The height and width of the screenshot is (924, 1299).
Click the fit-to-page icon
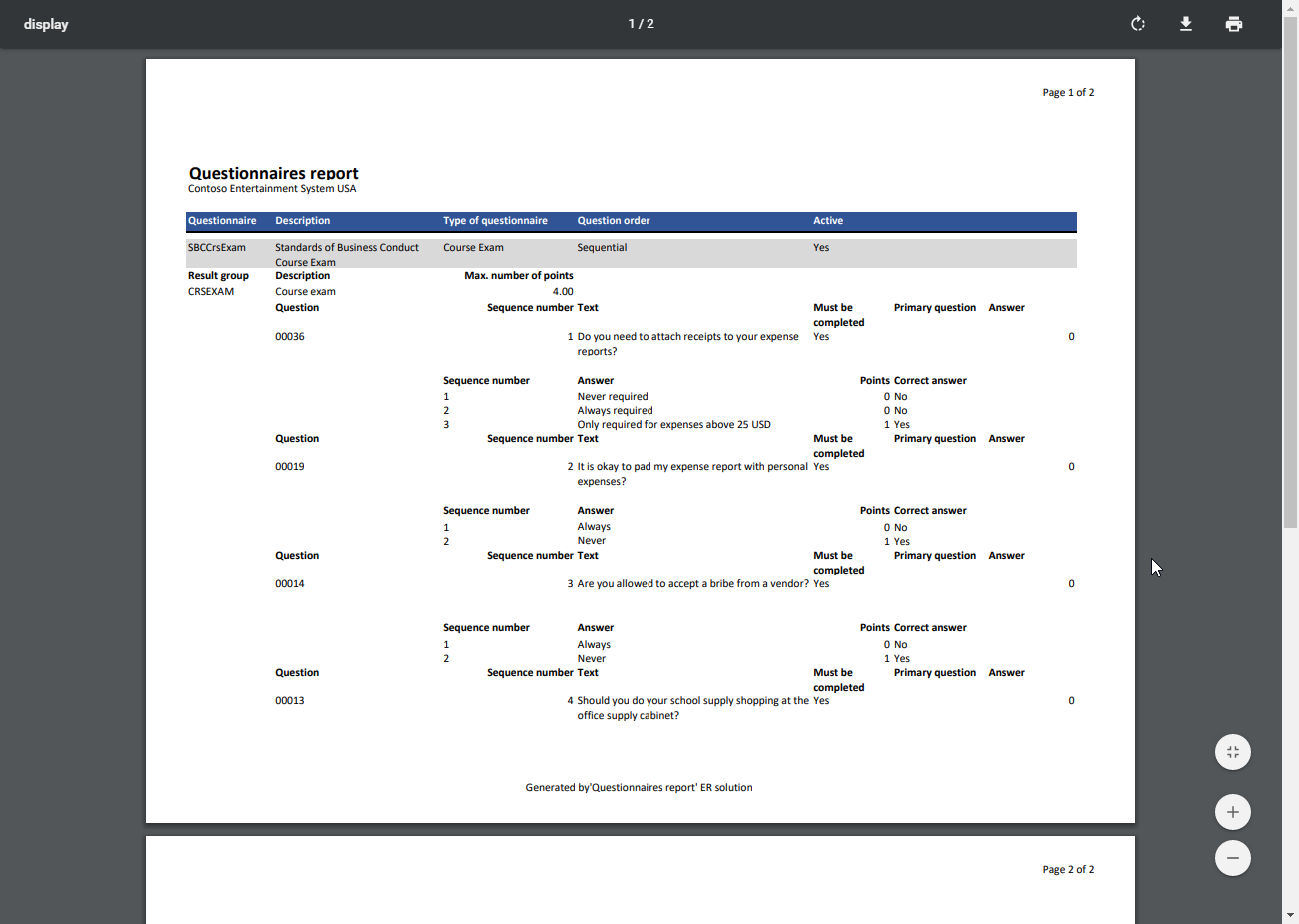tap(1232, 751)
